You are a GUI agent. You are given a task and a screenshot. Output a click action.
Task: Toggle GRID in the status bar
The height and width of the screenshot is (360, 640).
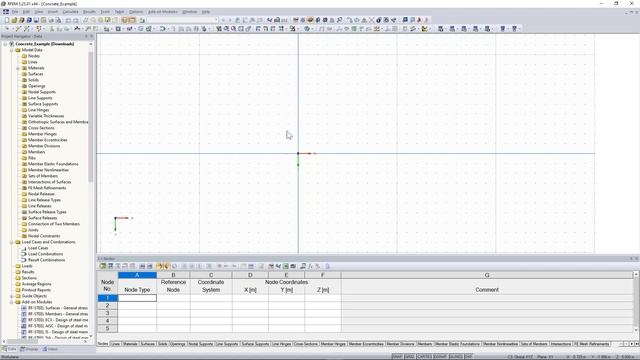click(x=409, y=357)
